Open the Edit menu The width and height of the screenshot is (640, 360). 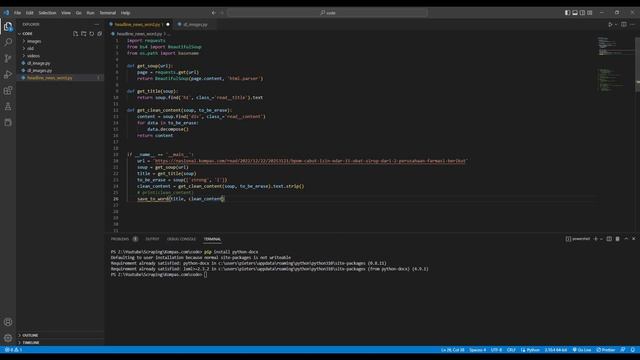click(x=29, y=13)
